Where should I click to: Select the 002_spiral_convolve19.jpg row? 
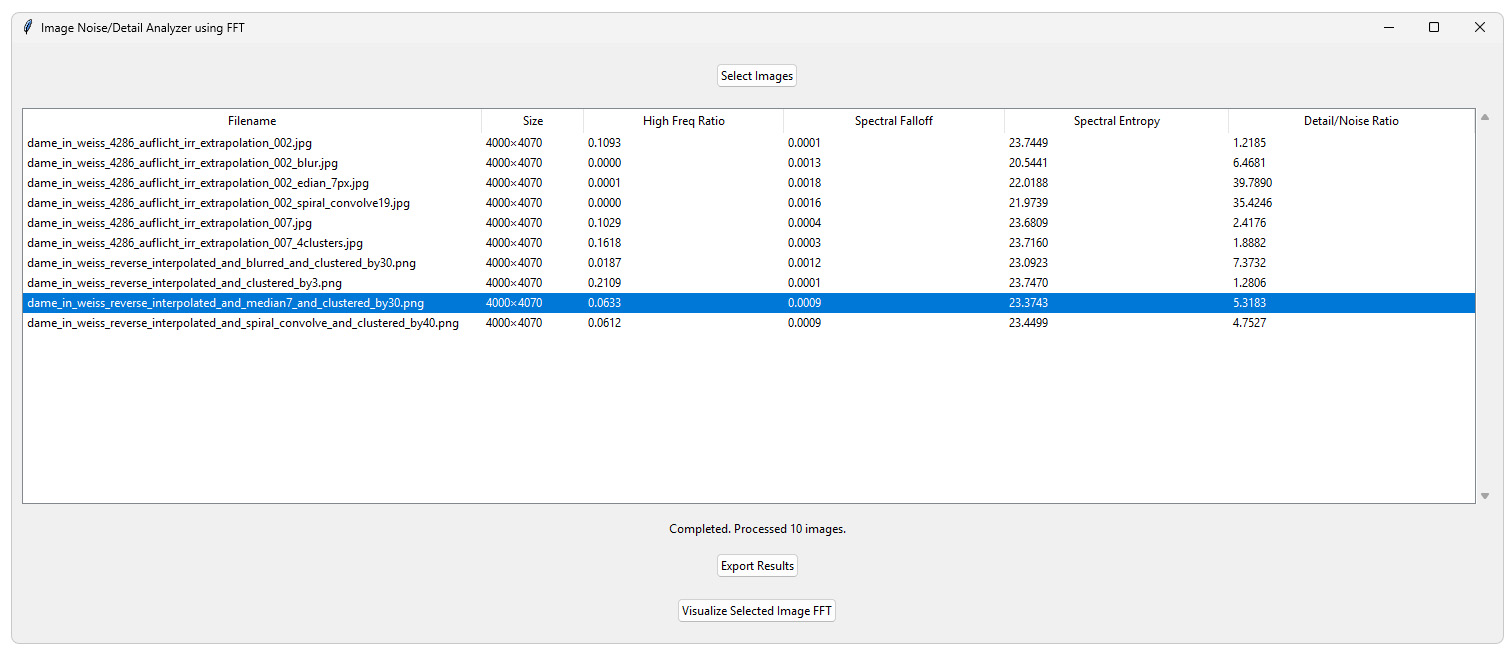pos(218,203)
